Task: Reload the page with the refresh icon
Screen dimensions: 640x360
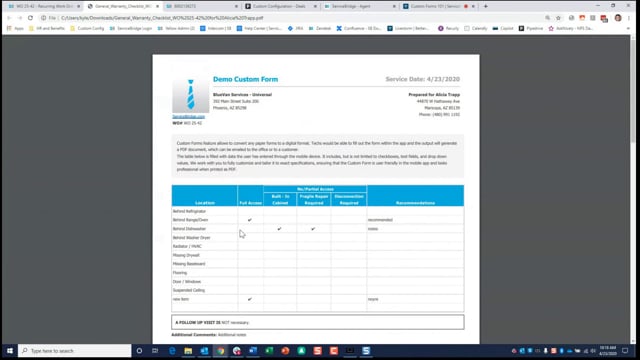Action: [30, 18]
